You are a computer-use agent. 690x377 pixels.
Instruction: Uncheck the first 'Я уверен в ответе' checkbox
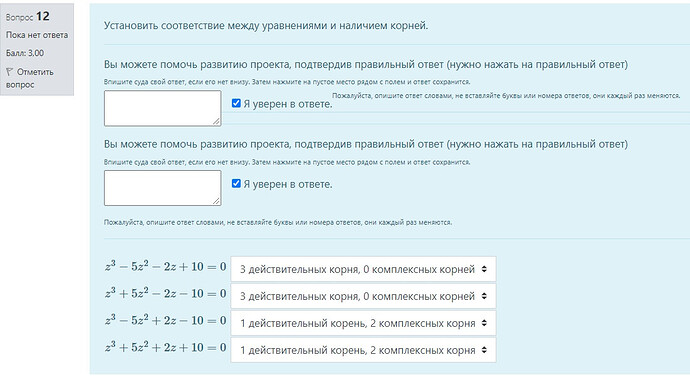(x=236, y=103)
